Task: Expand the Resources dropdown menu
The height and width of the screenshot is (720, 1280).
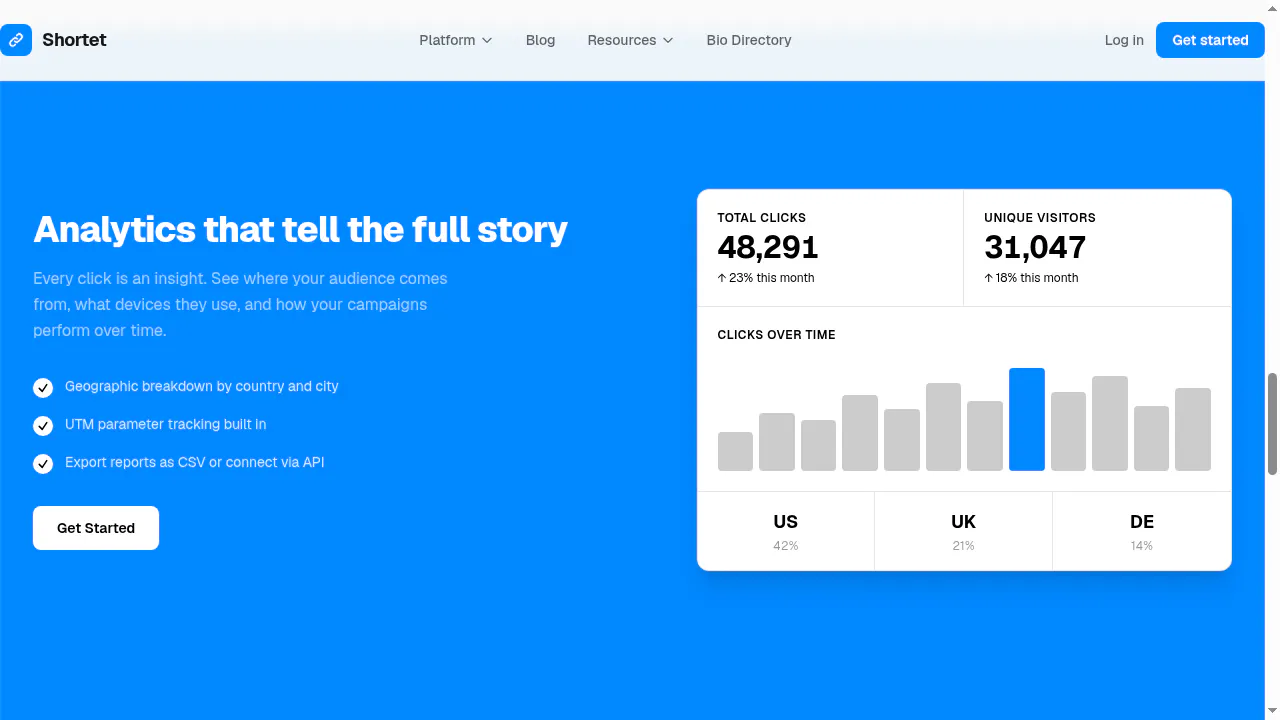Action: tap(630, 40)
